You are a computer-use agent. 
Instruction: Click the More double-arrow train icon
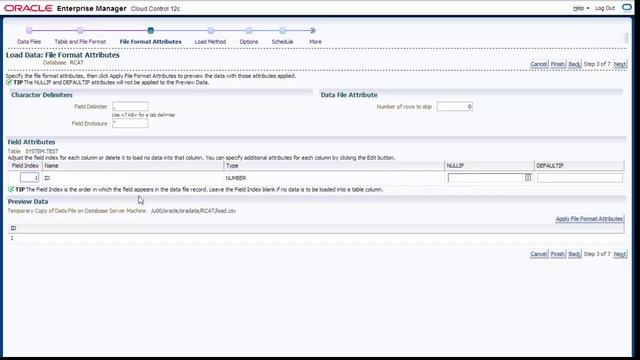(x=313, y=31)
